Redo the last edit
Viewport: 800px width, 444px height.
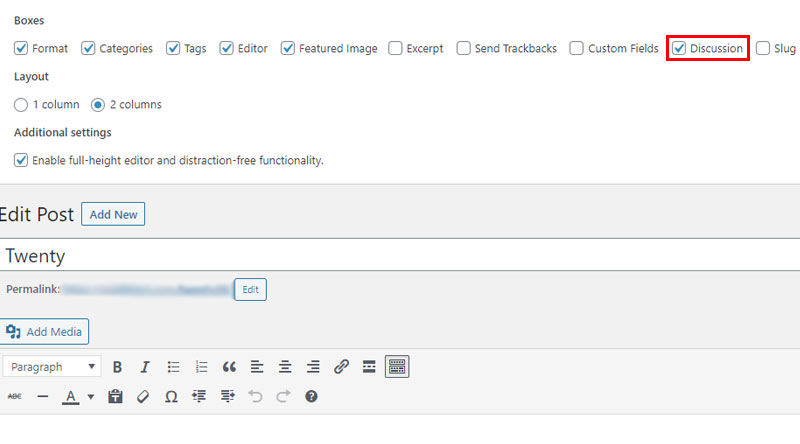pyautogui.click(x=284, y=397)
